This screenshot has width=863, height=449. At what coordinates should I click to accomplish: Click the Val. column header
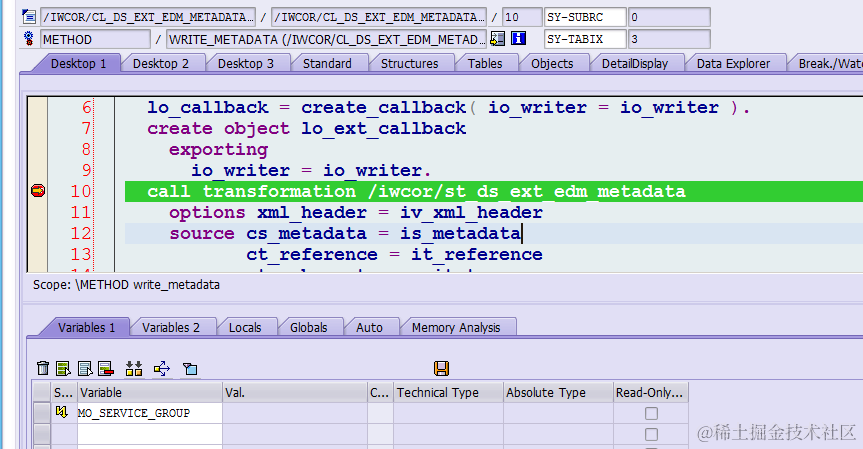(x=295, y=392)
